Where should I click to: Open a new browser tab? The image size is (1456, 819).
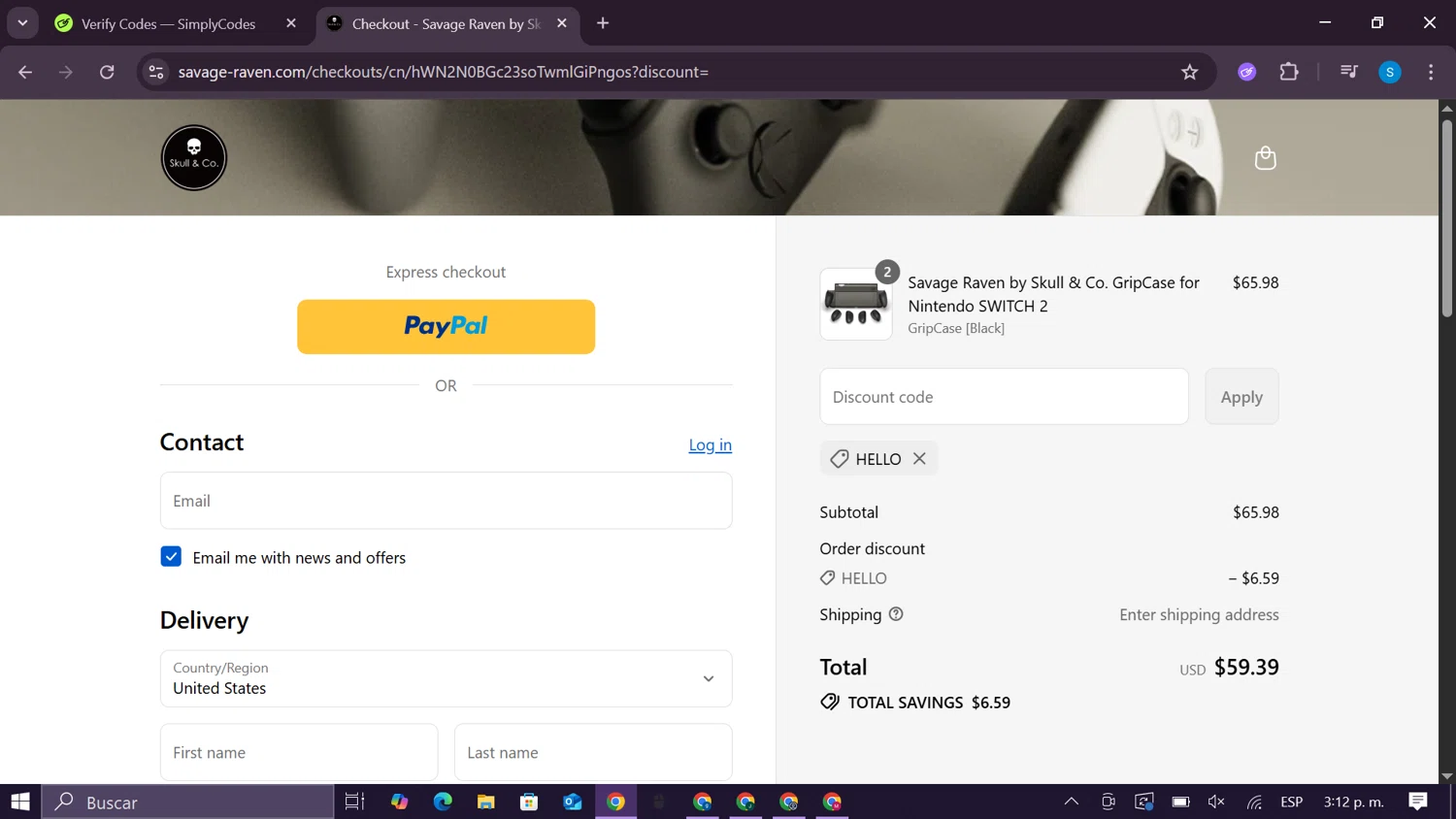pyautogui.click(x=603, y=23)
